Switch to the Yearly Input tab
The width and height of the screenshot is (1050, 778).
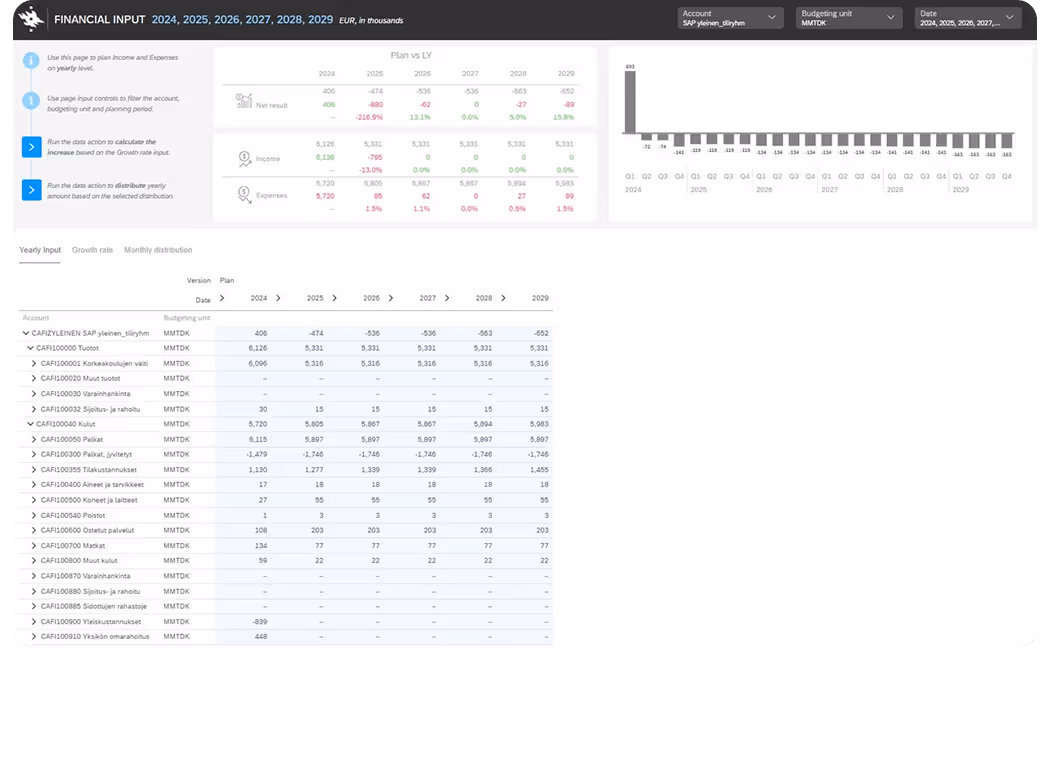tap(40, 250)
